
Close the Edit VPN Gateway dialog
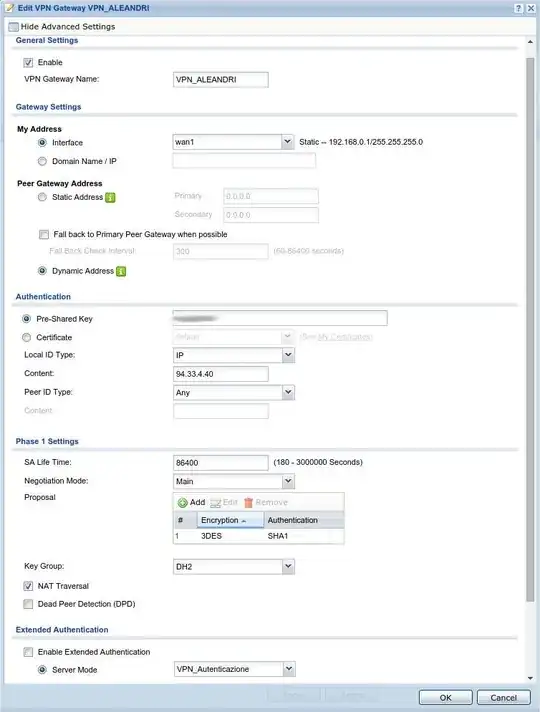click(x=530, y=8)
